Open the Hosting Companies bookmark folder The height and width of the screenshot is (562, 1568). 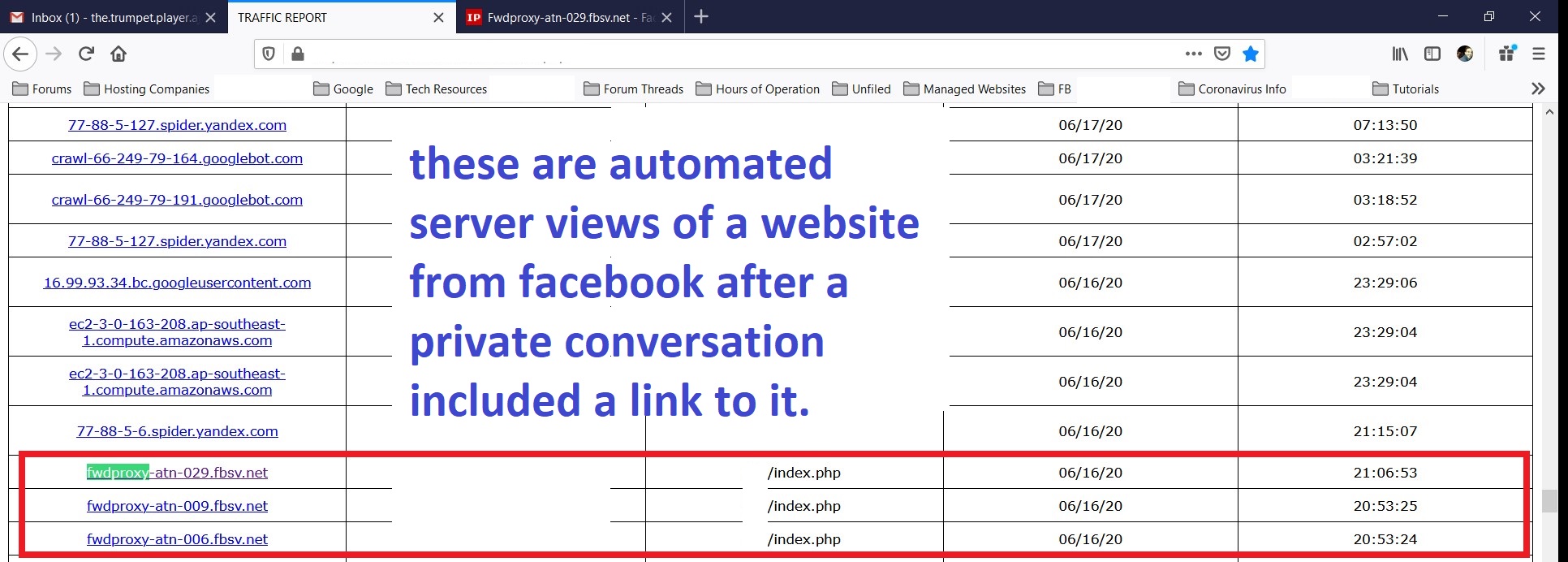click(x=146, y=89)
